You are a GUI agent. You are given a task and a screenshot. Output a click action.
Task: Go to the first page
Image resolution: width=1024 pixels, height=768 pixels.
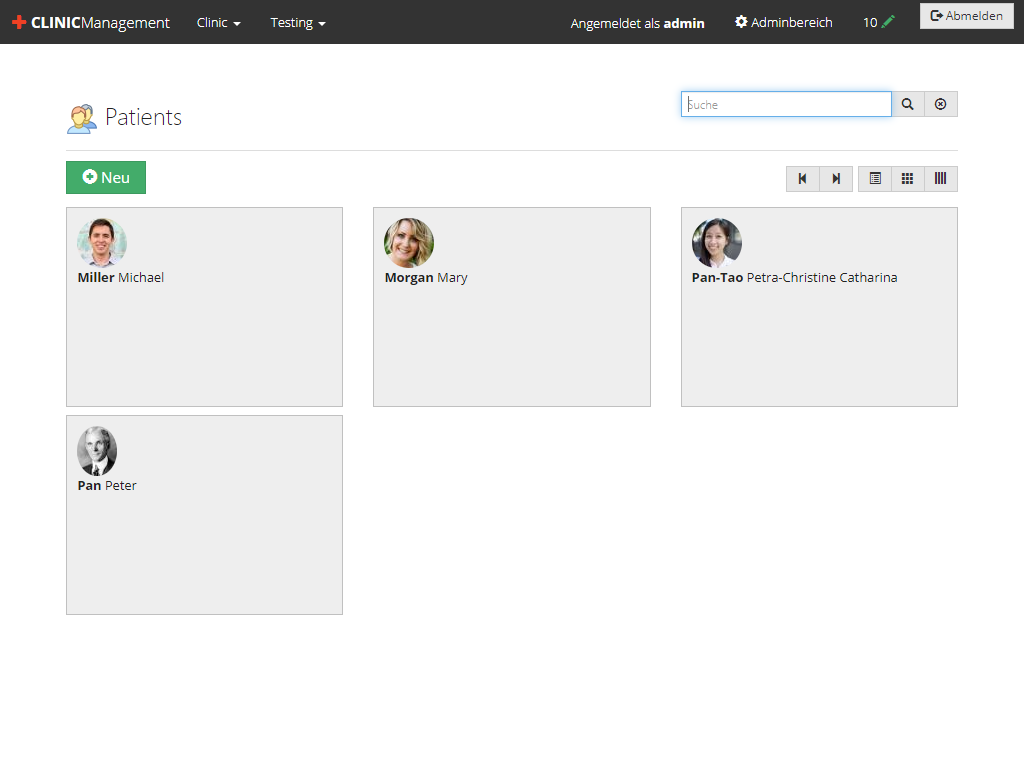point(803,179)
